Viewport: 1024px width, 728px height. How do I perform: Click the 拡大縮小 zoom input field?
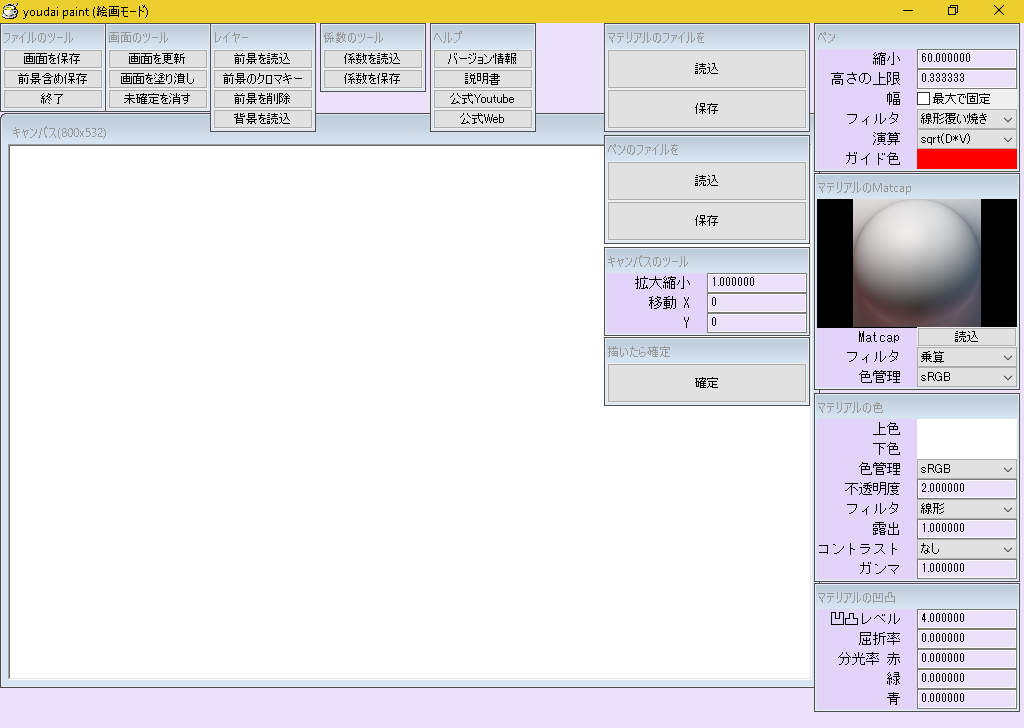(x=756, y=282)
